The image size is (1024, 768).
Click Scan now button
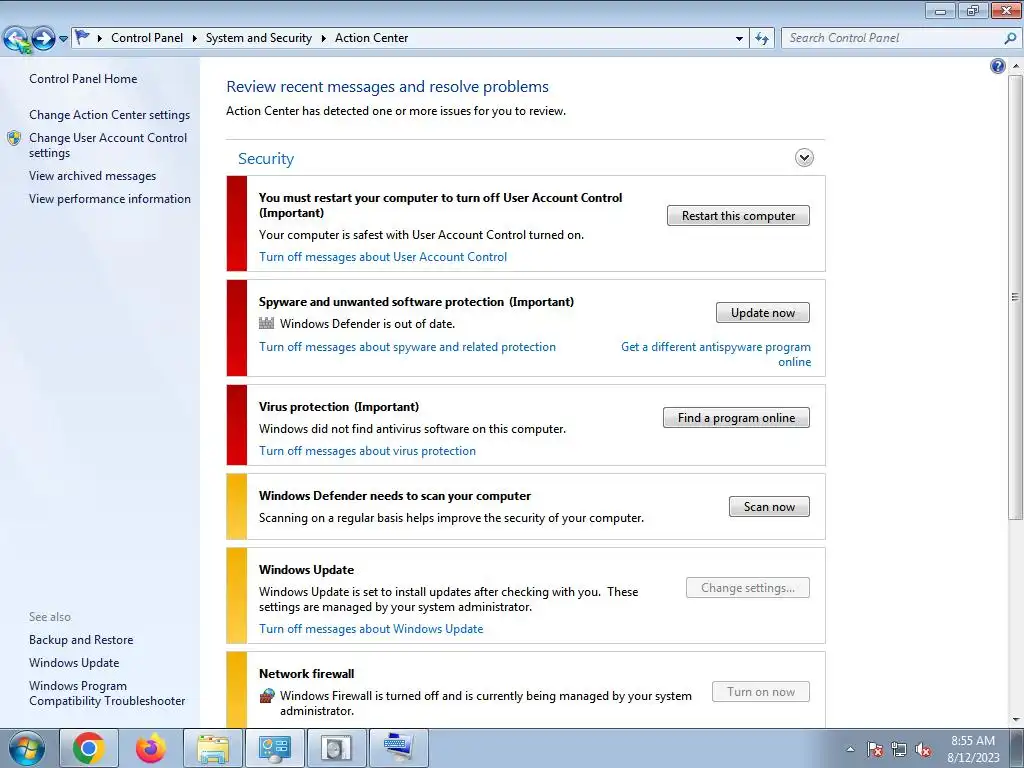(769, 507)
